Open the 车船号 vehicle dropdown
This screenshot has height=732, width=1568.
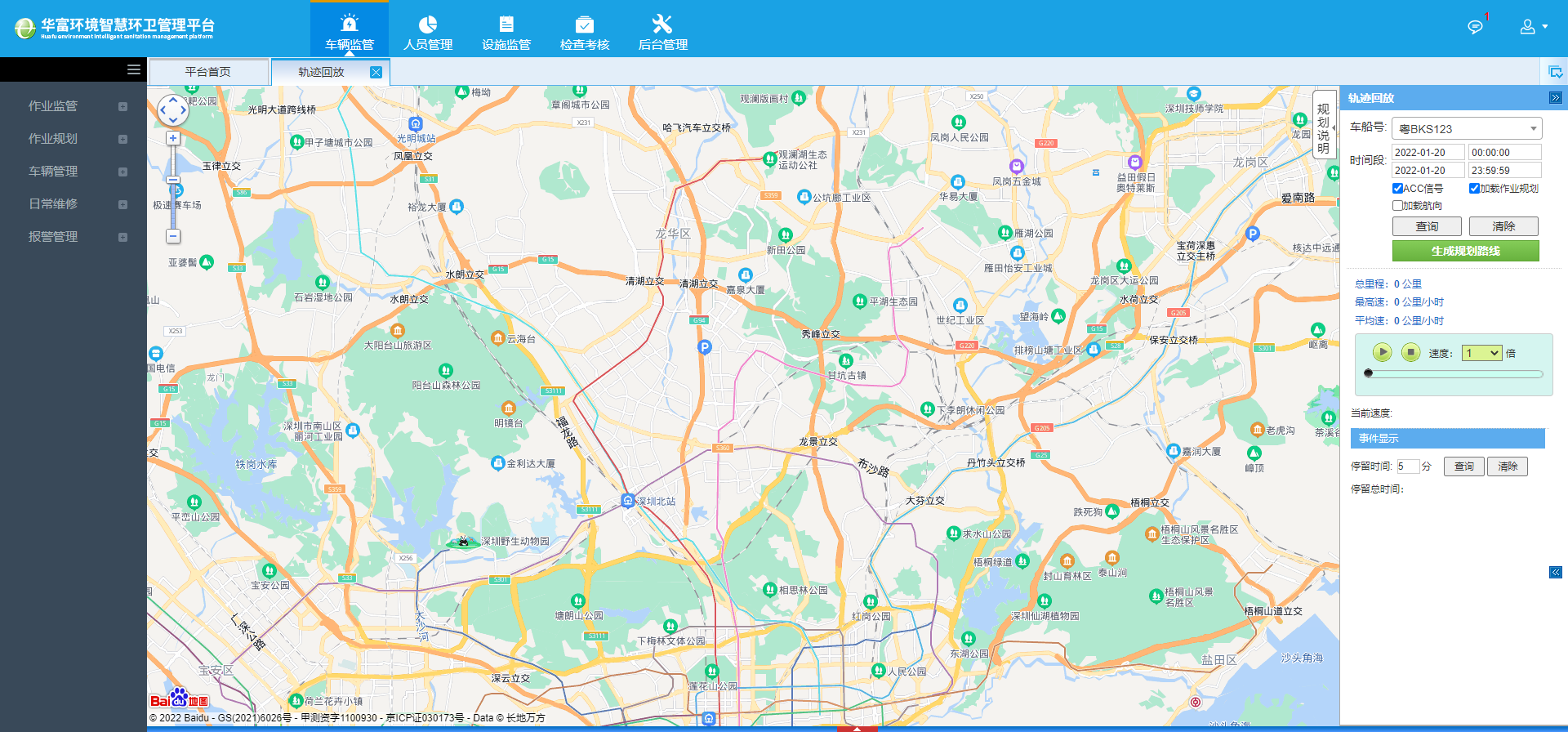click(x=1467, y=129)
